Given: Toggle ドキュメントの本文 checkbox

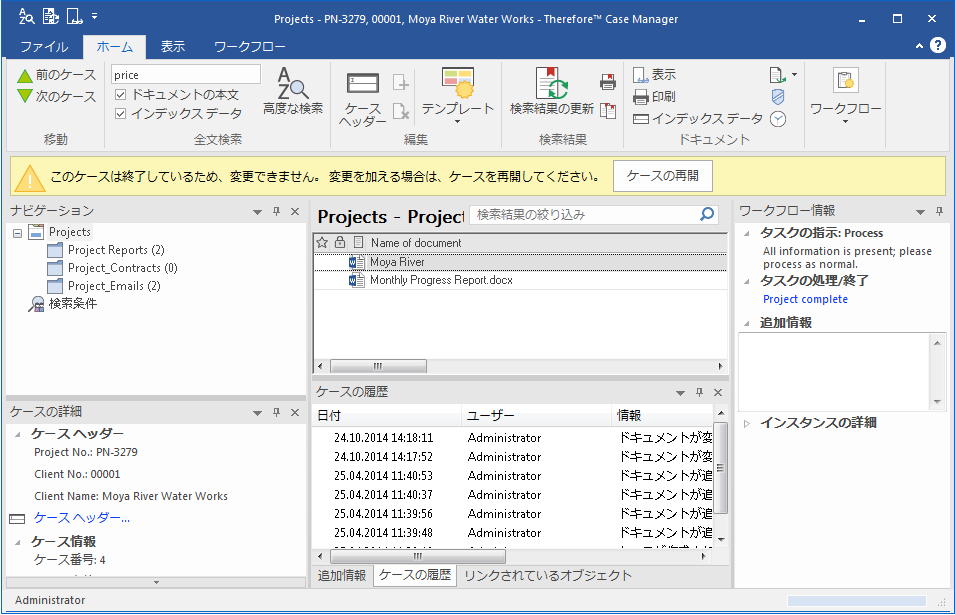Looking at the screenshot, I should click(x=121, y=94).
